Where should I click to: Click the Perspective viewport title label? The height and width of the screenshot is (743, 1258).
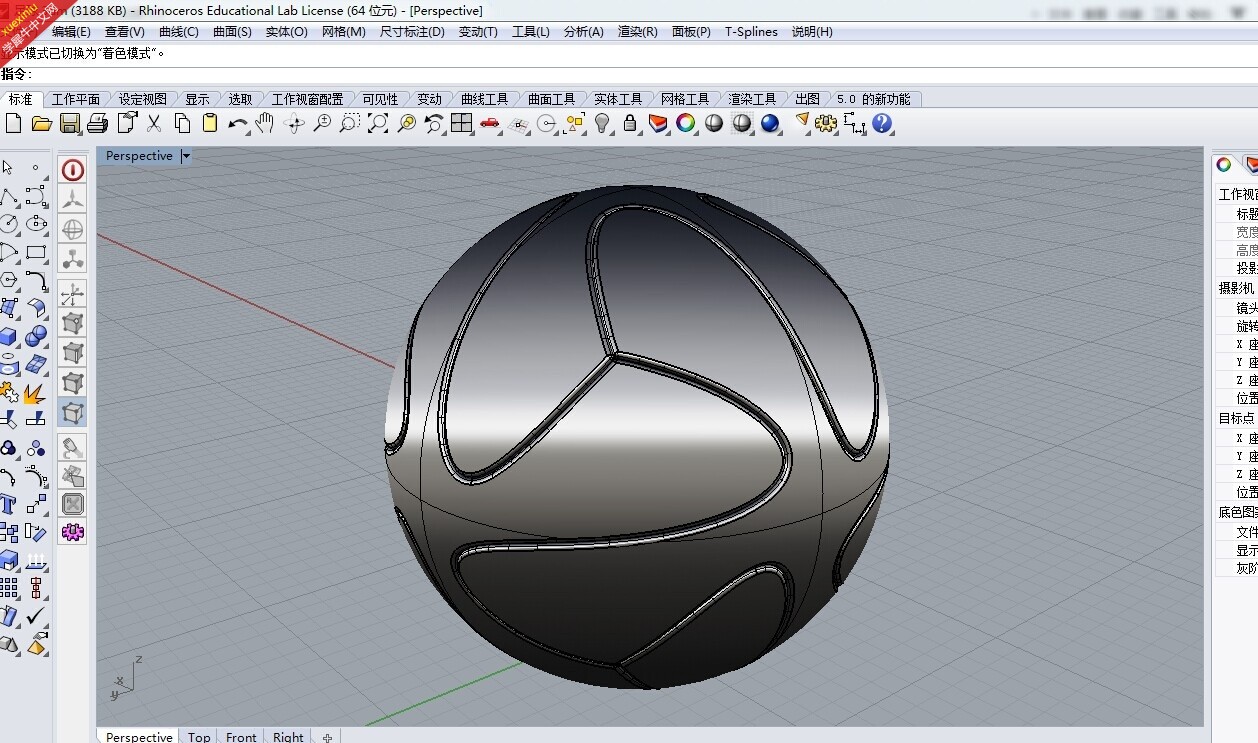coord(139,156)
